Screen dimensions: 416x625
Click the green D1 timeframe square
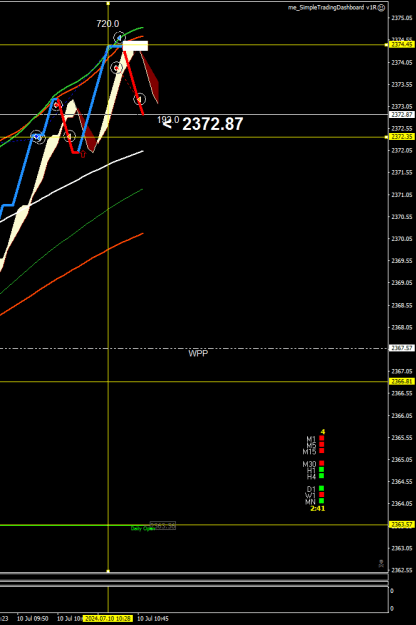[322, 488]
